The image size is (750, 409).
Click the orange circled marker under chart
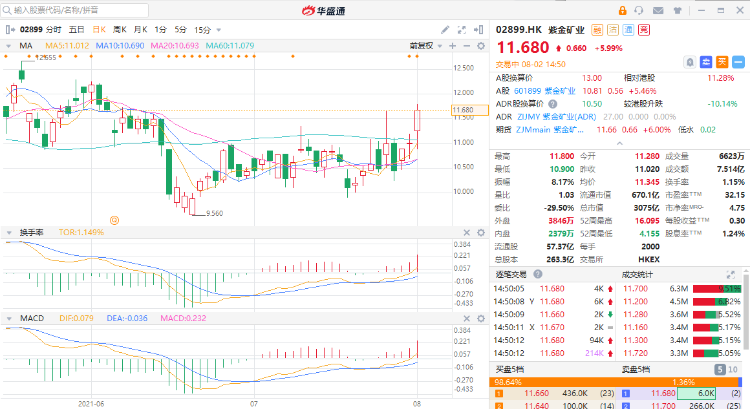coord(114,220)
